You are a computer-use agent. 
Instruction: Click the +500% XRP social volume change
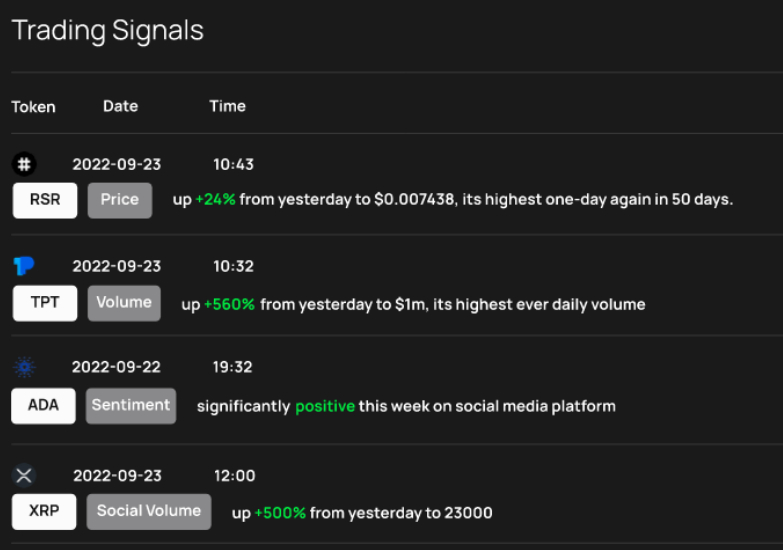280,513
